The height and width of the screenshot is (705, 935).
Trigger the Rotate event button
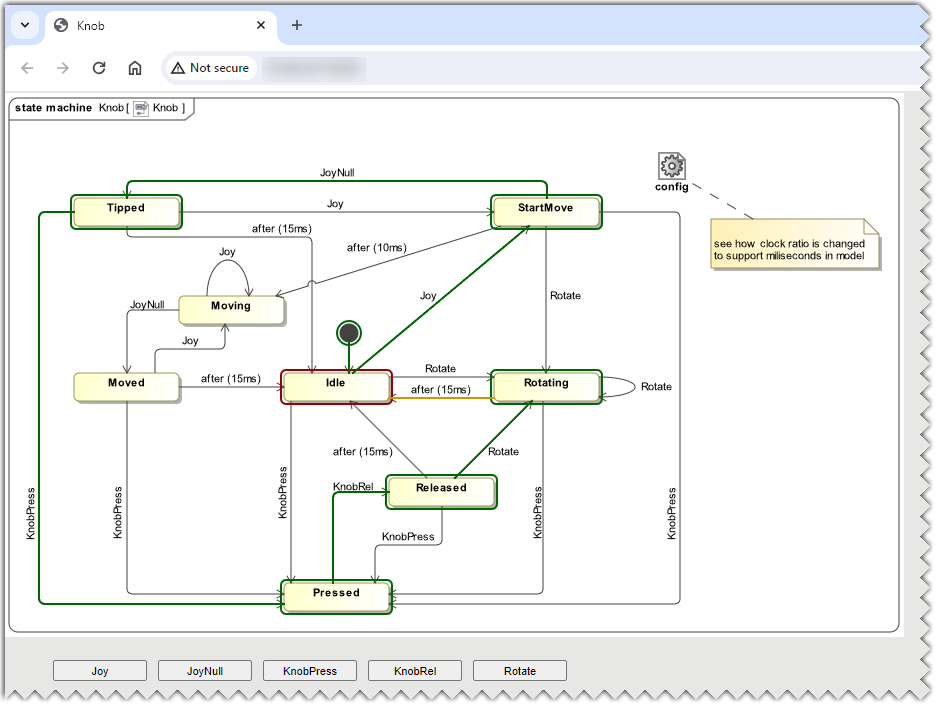click(520, 671)
